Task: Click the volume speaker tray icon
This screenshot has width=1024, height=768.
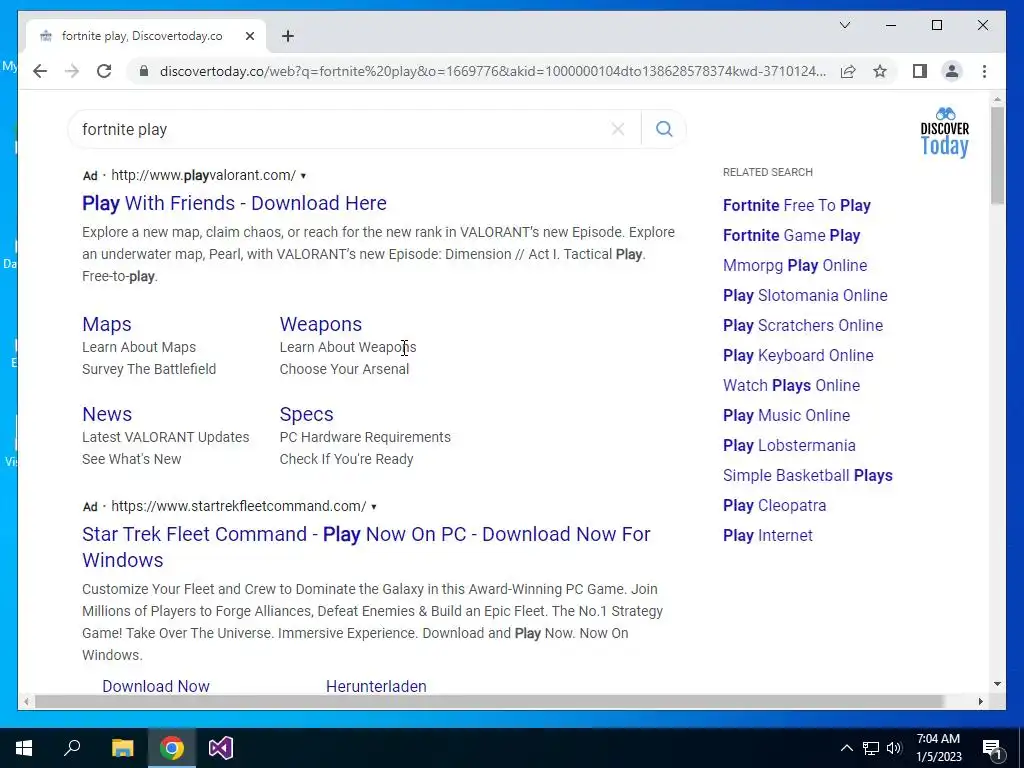Action: 894,748
